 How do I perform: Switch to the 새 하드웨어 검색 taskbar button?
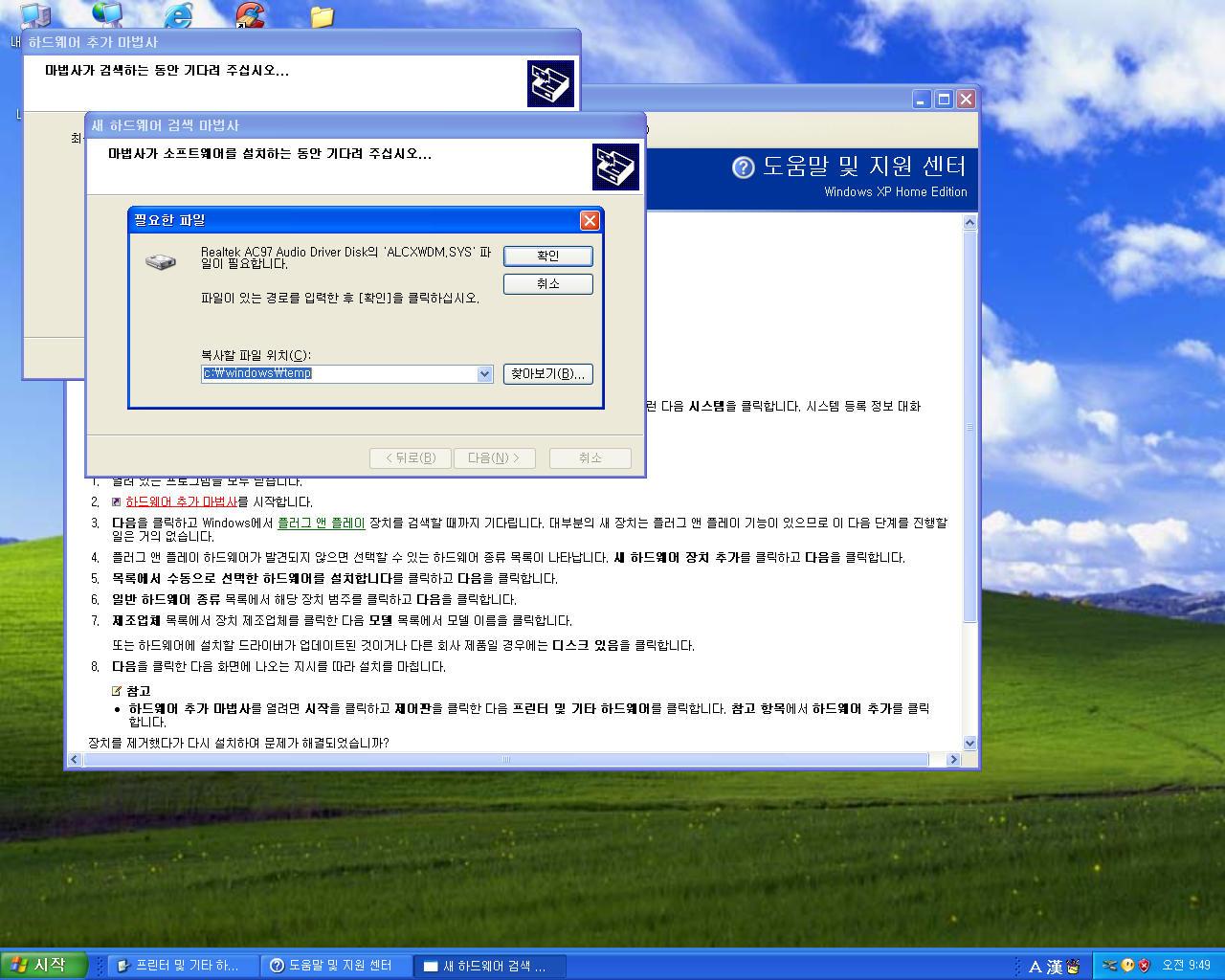point(491,966)
